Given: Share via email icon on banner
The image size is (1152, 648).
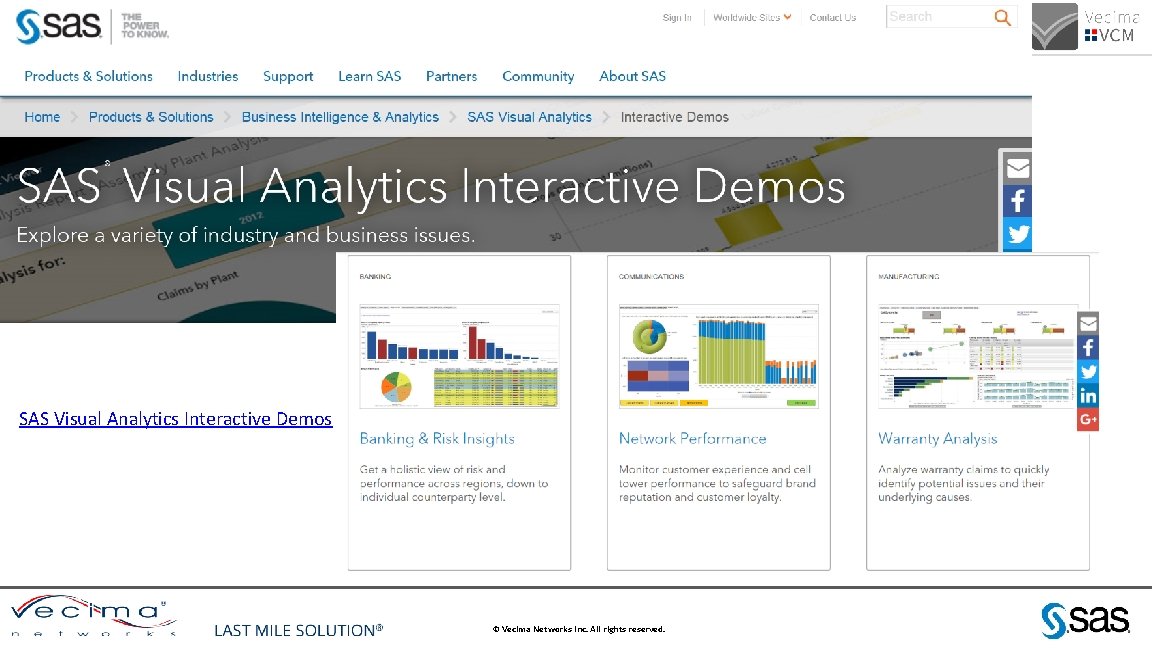Looking at the screenshot, I should tap(1017, 168).
